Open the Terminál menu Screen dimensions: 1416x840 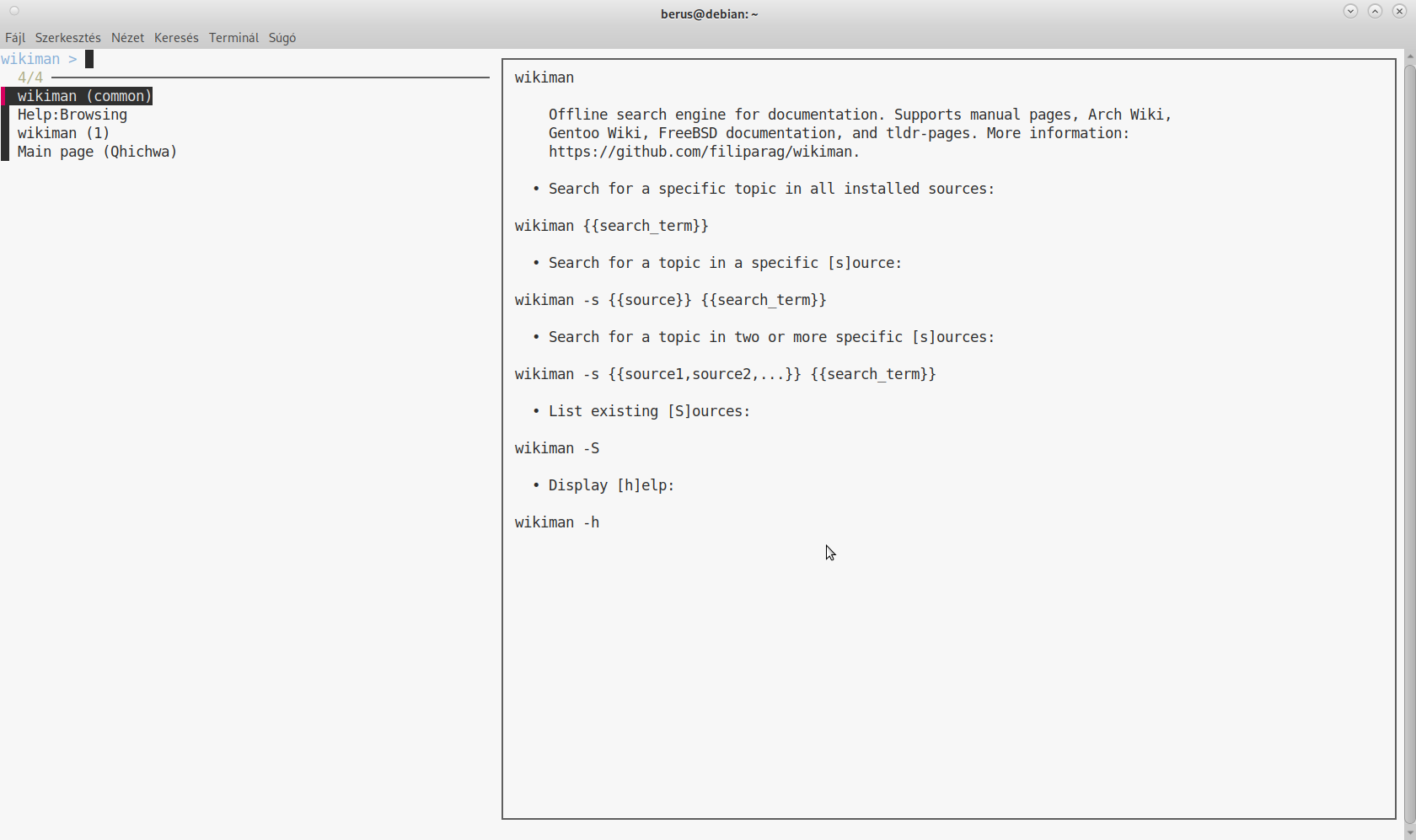[233, 38]
